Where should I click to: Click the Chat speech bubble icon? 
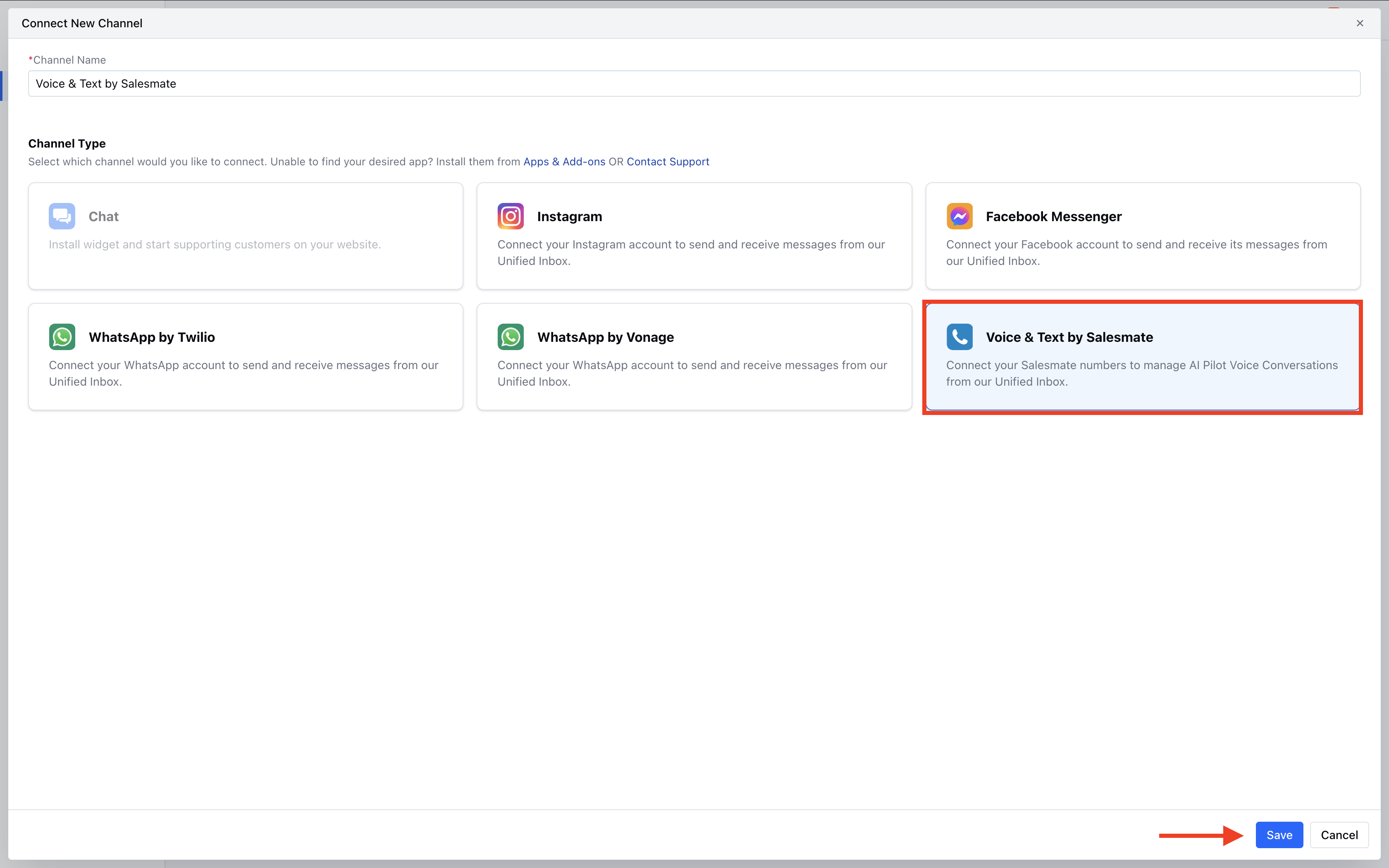62,216
